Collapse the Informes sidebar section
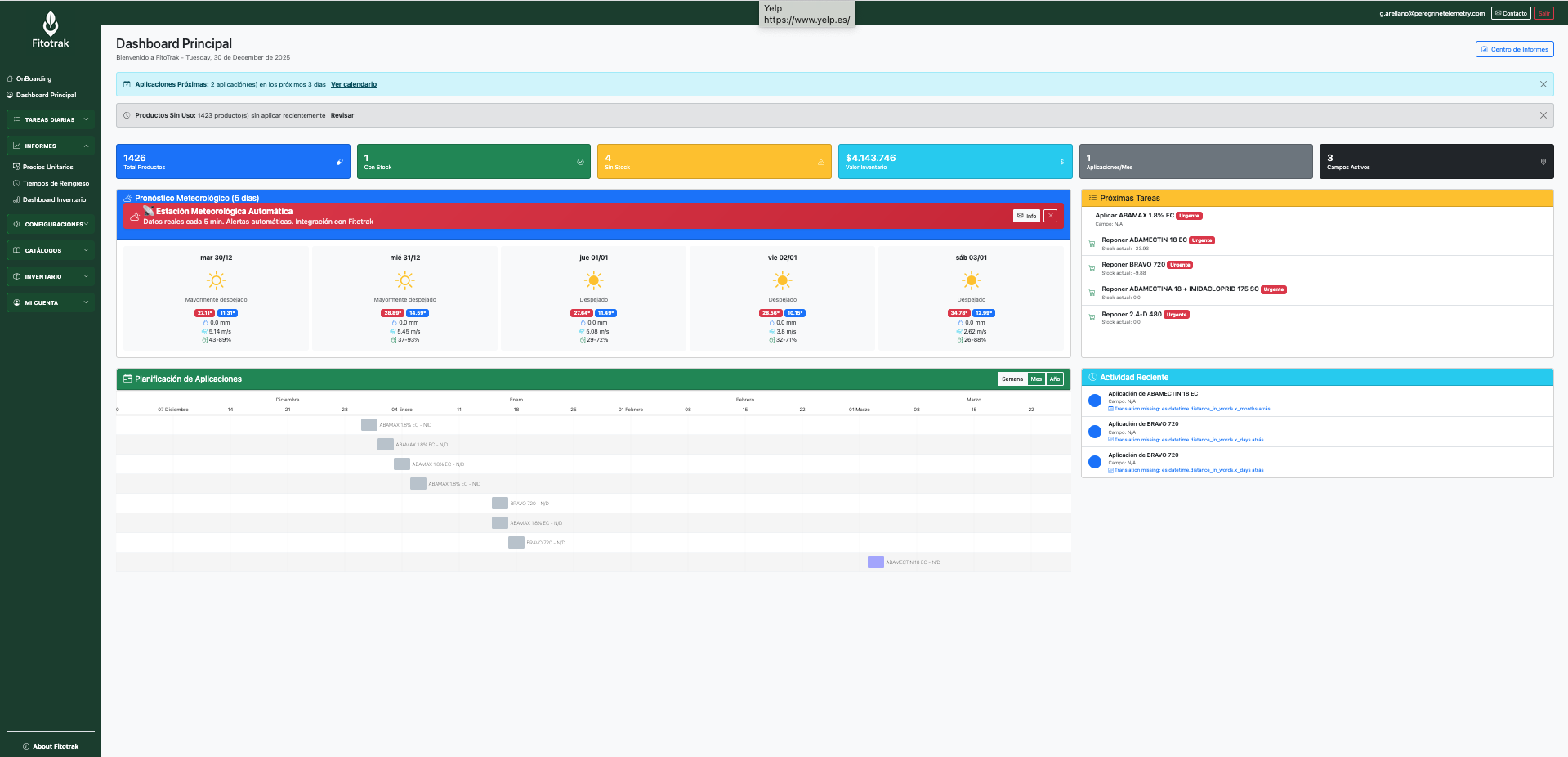 coord(51,146)
